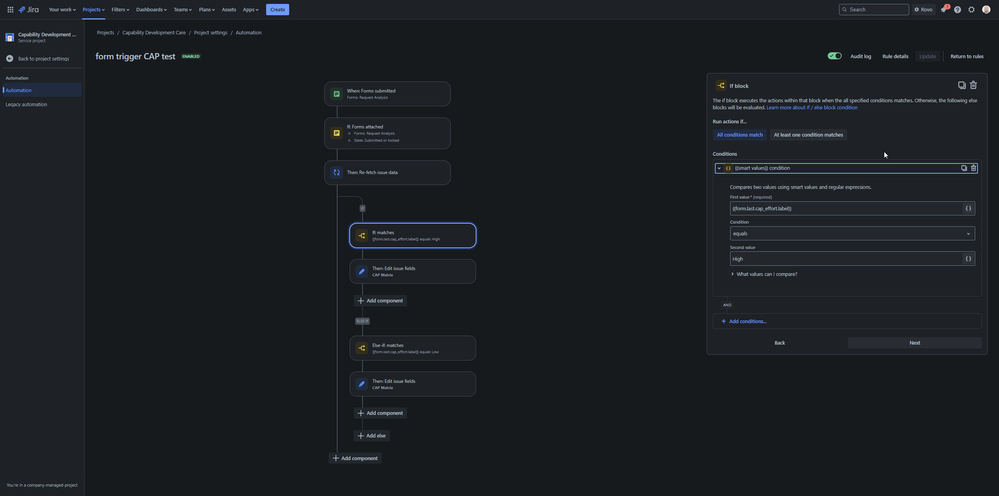Screen dimensions: 999x496
Task: Click Return to rules
Action: tap(967, 56)
